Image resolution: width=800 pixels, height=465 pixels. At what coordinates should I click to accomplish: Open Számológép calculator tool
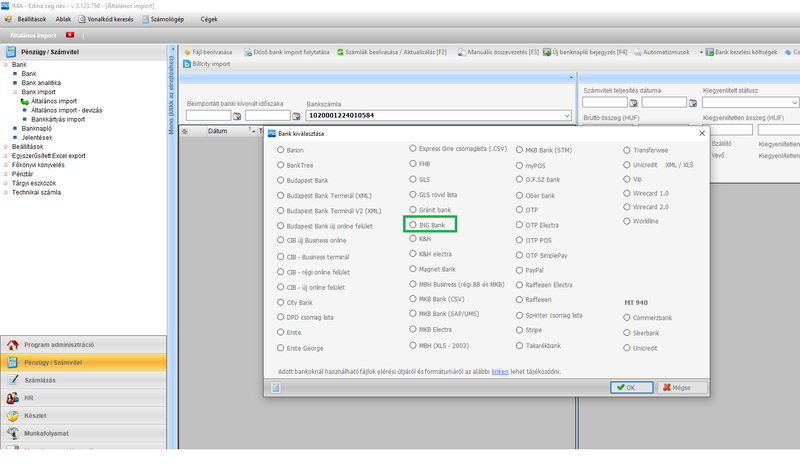point(163,19)
